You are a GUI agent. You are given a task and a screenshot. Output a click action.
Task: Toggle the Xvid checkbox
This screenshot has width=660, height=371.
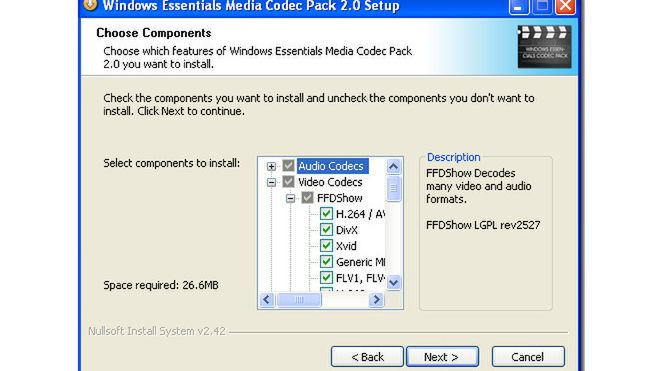pos(326,246)
